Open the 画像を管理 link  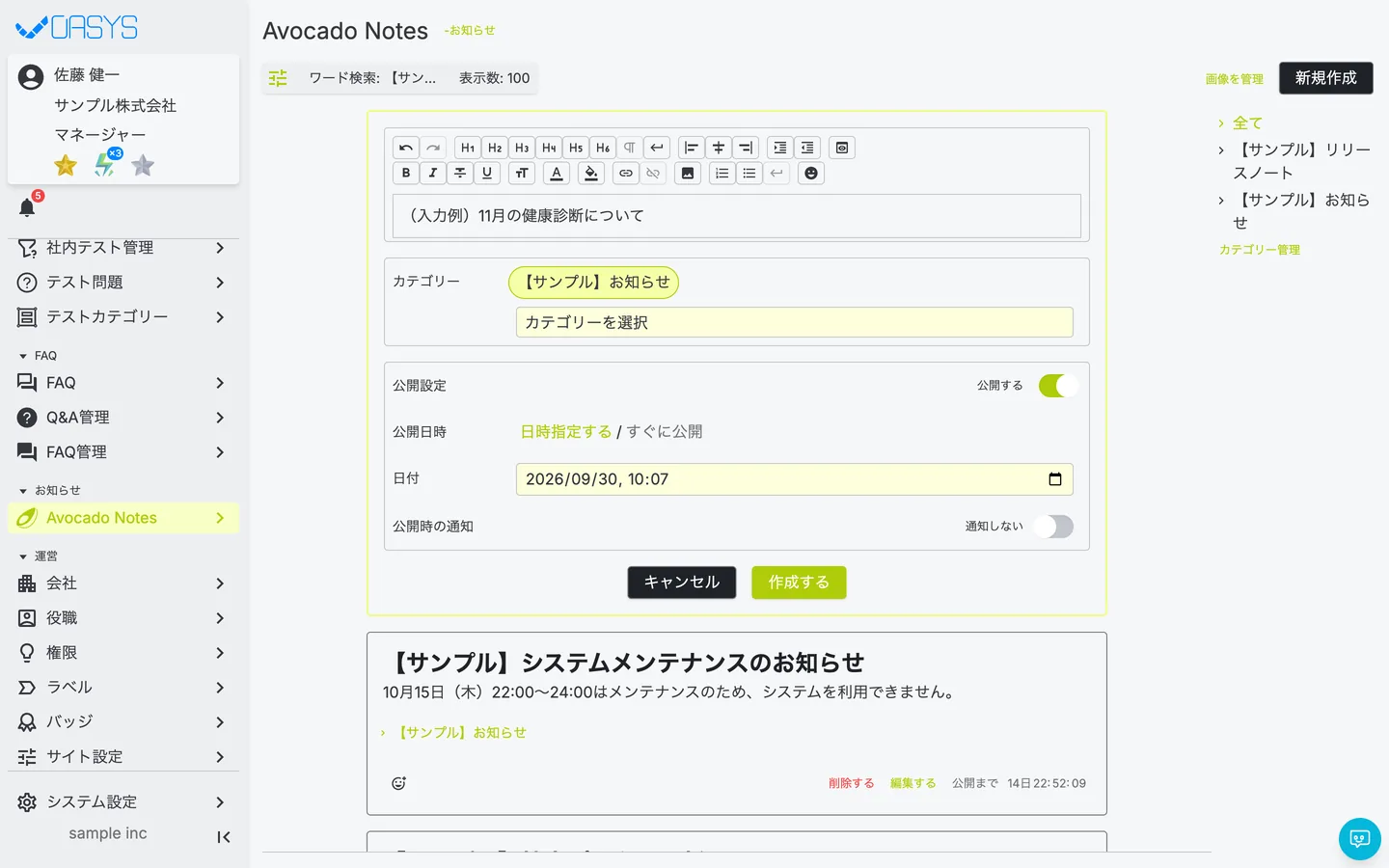click(x=1235, y=79)
